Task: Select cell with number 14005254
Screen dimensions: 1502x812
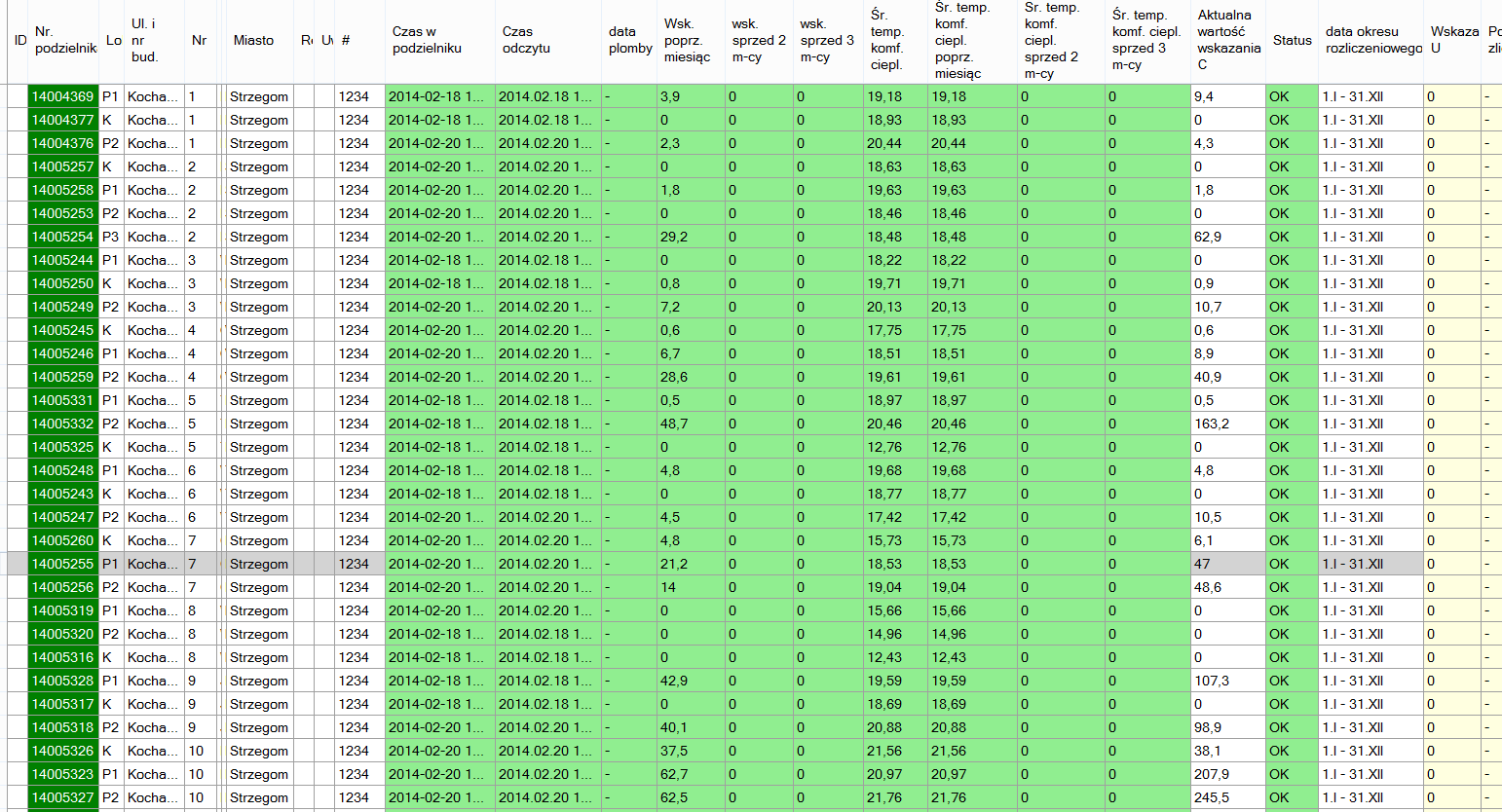Action: click(63, 237)
